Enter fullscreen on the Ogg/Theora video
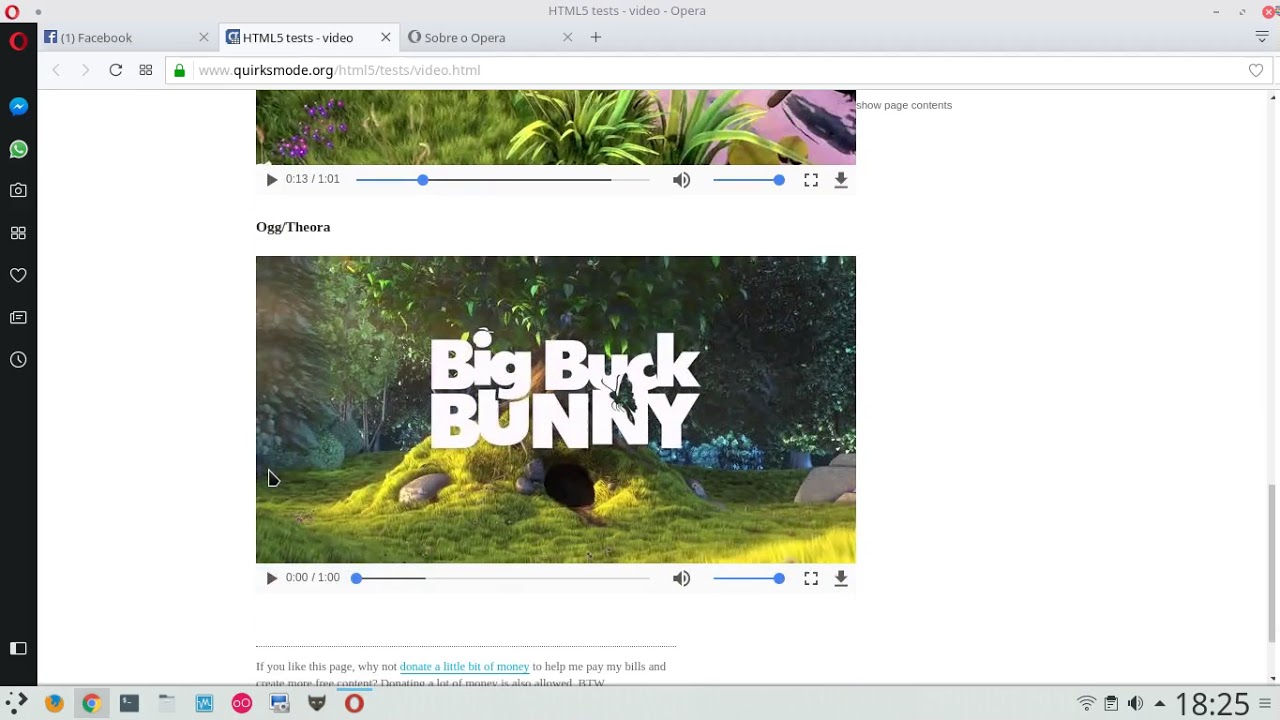This screenshot has width=1280, height=720. click(811, 578)
